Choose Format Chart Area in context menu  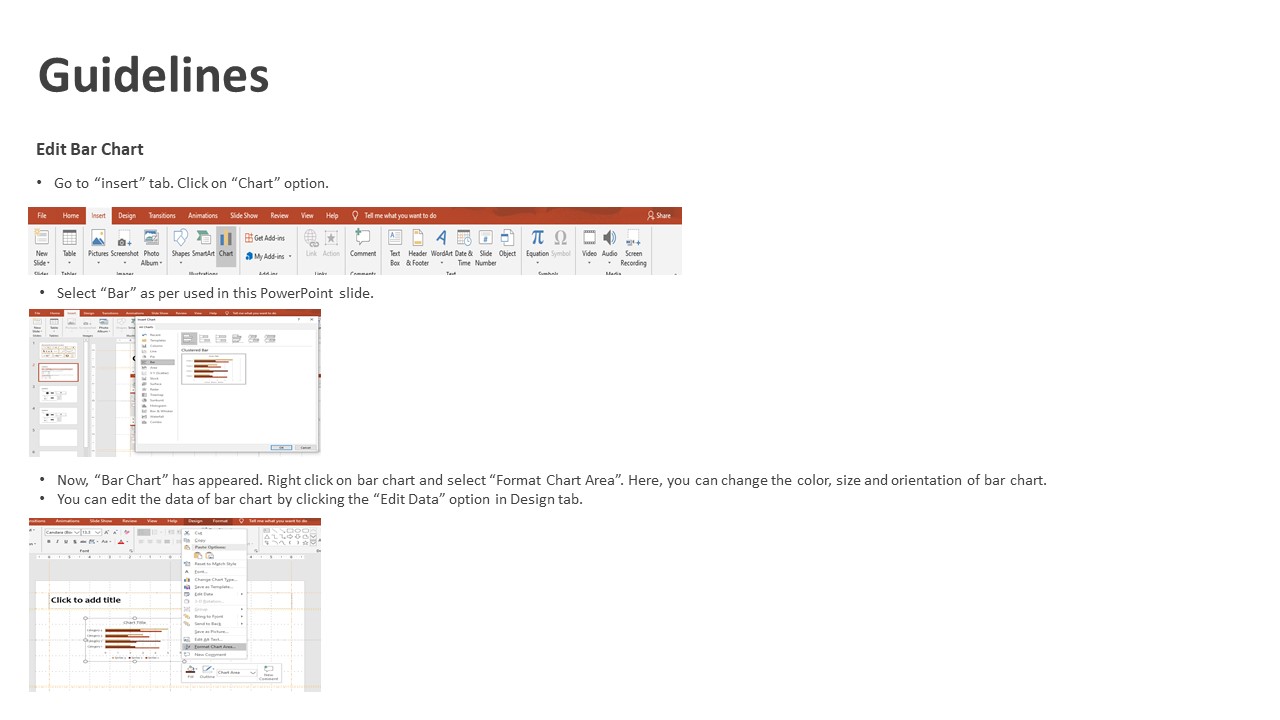pos(215,647)
